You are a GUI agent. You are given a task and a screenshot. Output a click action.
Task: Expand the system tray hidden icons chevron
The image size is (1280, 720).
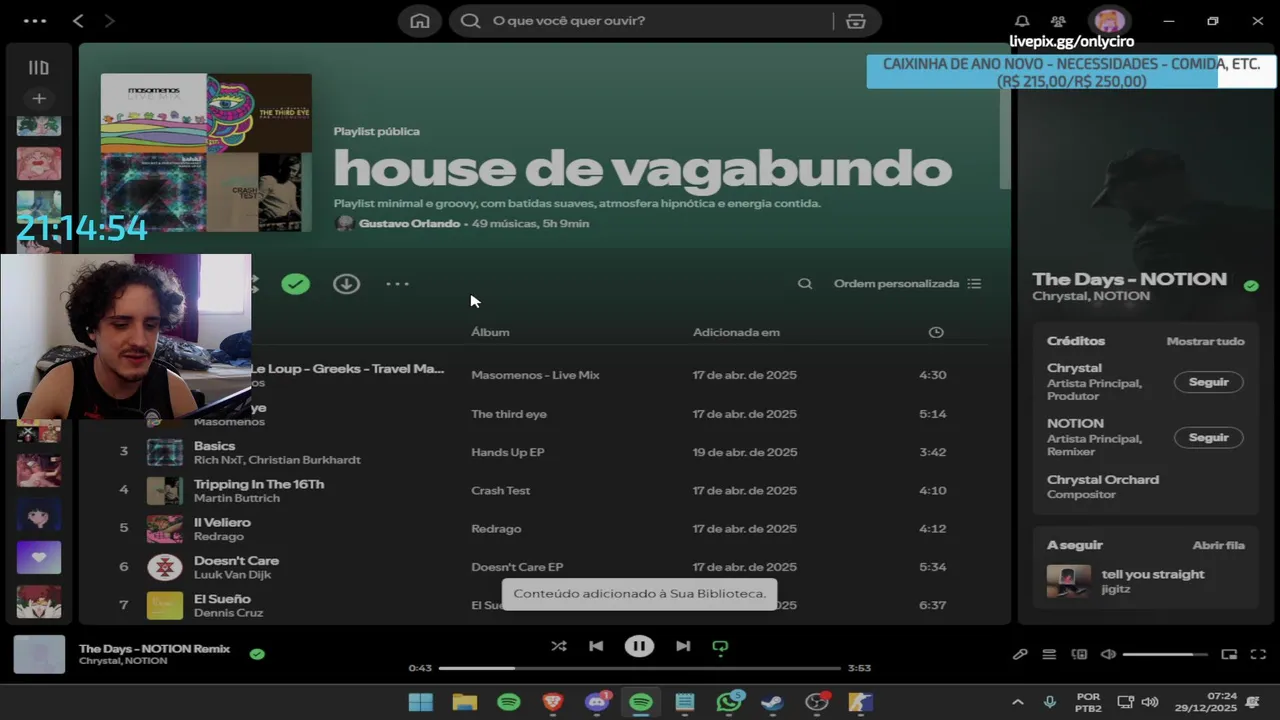[1017, 702]
